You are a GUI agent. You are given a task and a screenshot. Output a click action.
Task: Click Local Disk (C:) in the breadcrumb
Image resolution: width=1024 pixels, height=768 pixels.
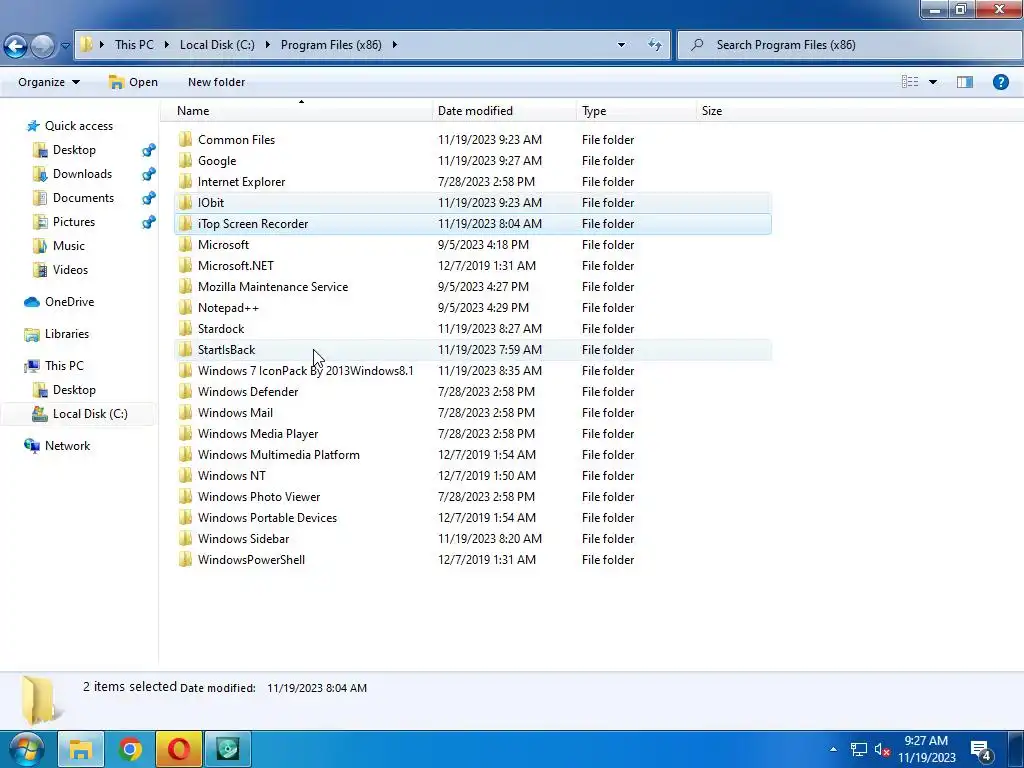[x=217, y=44]
